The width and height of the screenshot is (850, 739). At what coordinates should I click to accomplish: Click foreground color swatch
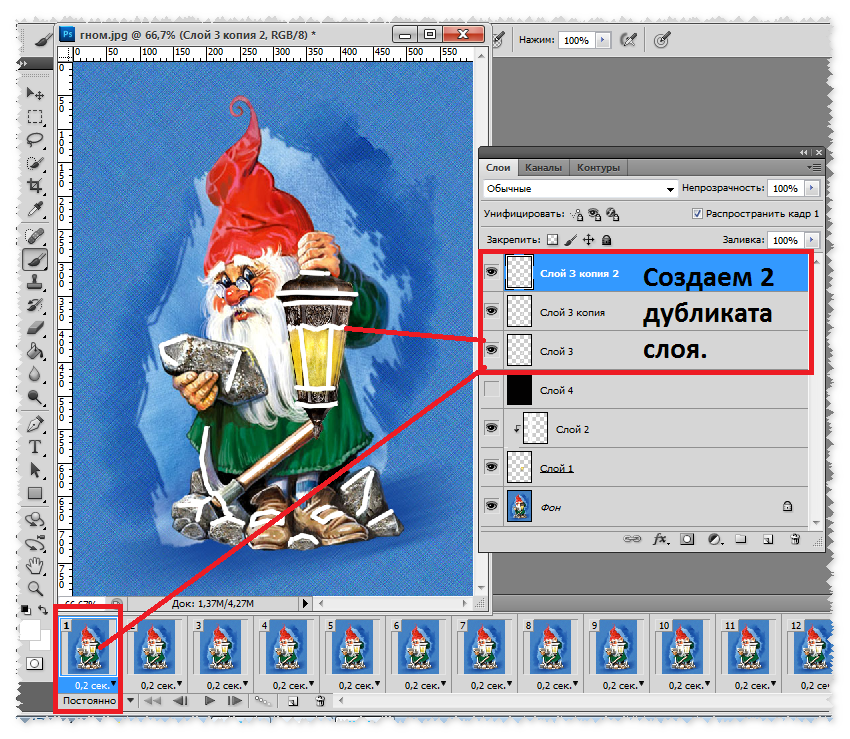29,631
